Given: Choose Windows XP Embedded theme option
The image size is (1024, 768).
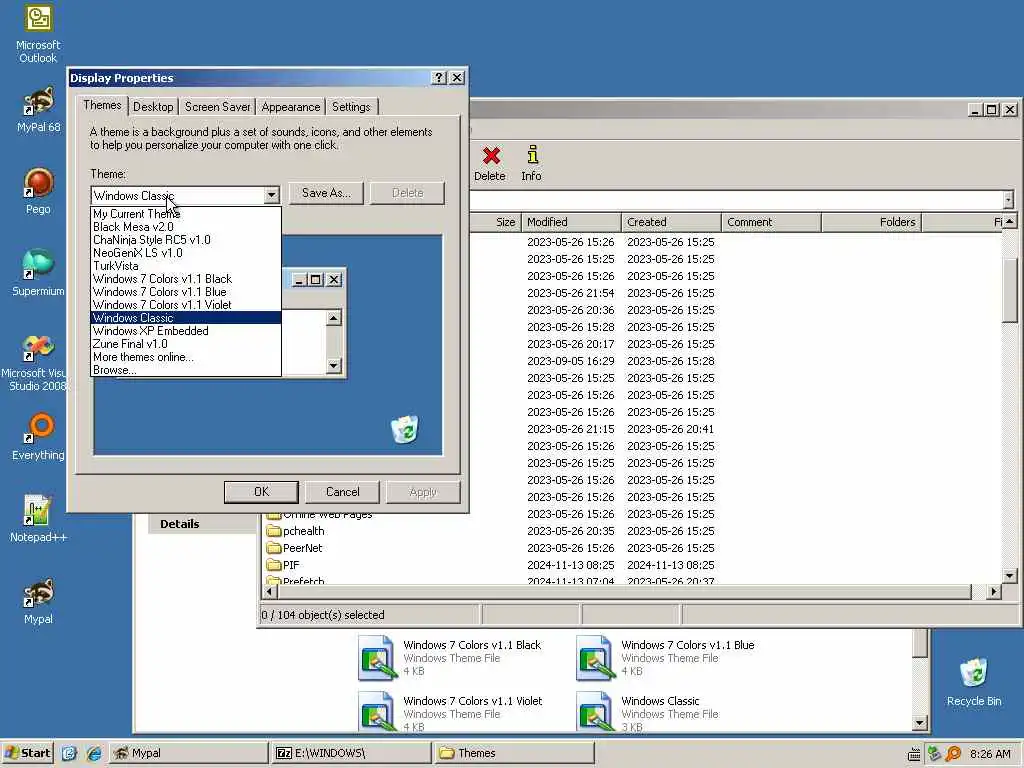Looking at the screenshot, I should [x=185, y=331].
